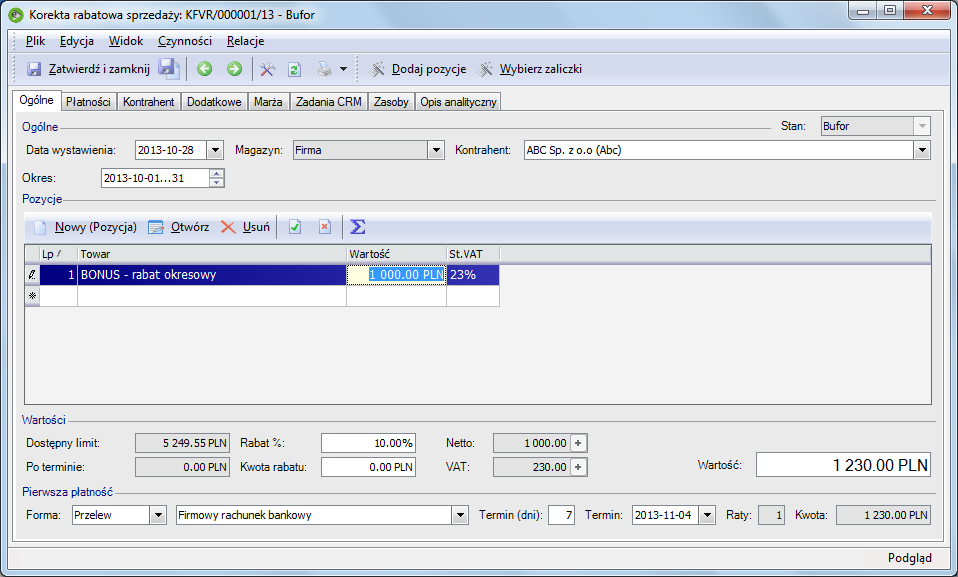Switch to the Kontrahent tab
Image resolution: width=958 pixels, height=577 pixels.
point(148,101)
